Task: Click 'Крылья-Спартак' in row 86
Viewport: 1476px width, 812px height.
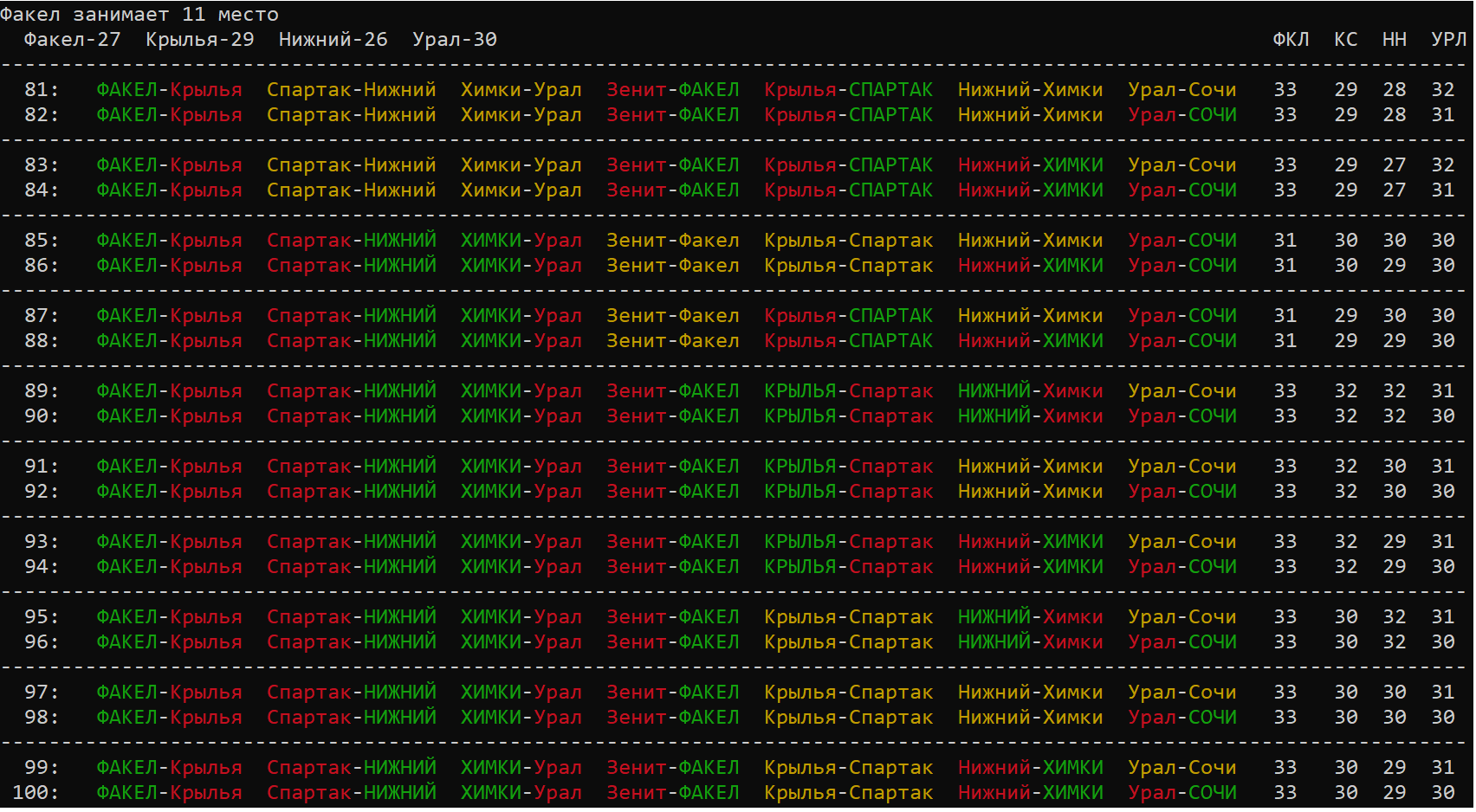Action: (x=849, y=266)
